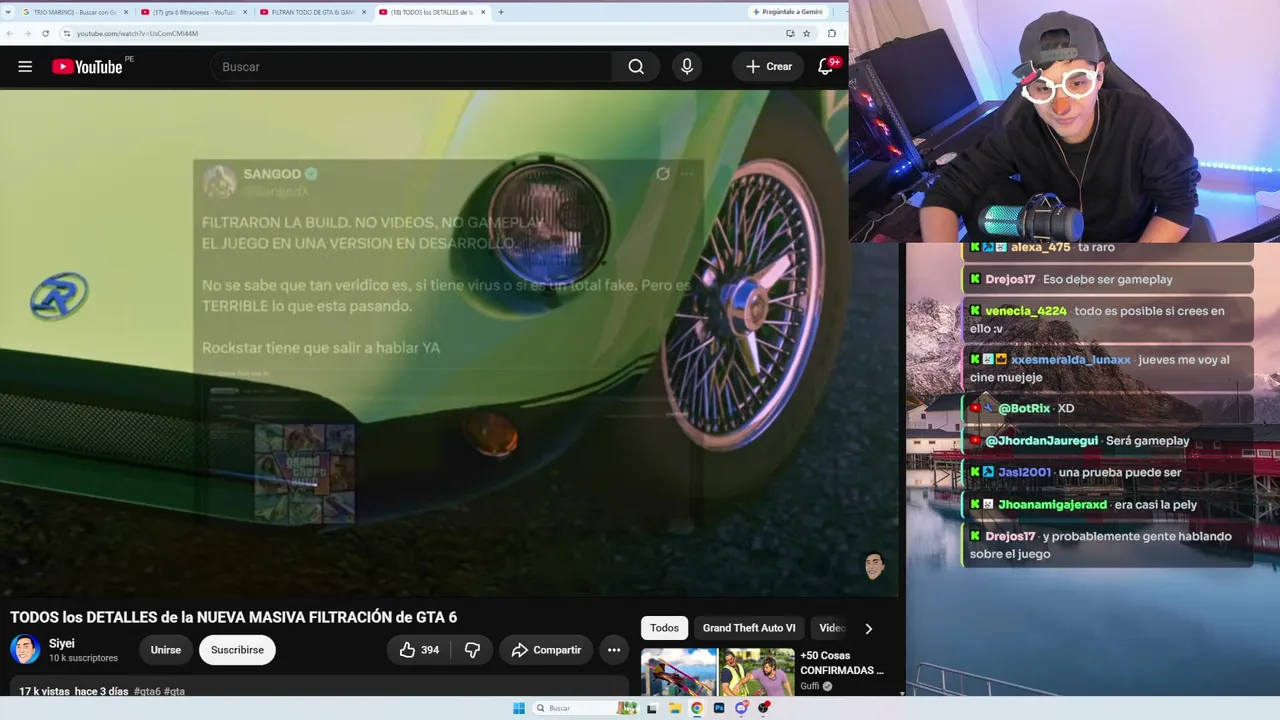Open Discord from the taskbar
The width and height of the screenshot is (1280, 720).
tap(741, 708)
